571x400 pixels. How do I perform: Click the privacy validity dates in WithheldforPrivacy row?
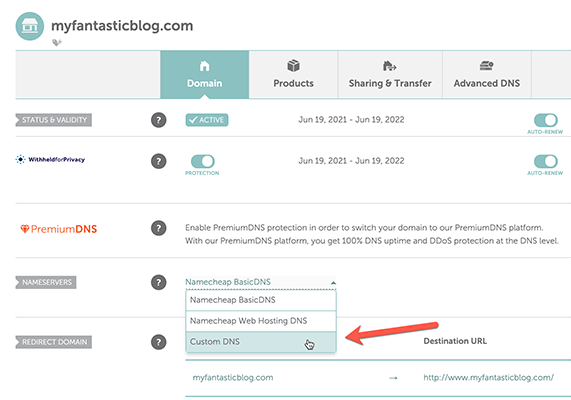351,161
